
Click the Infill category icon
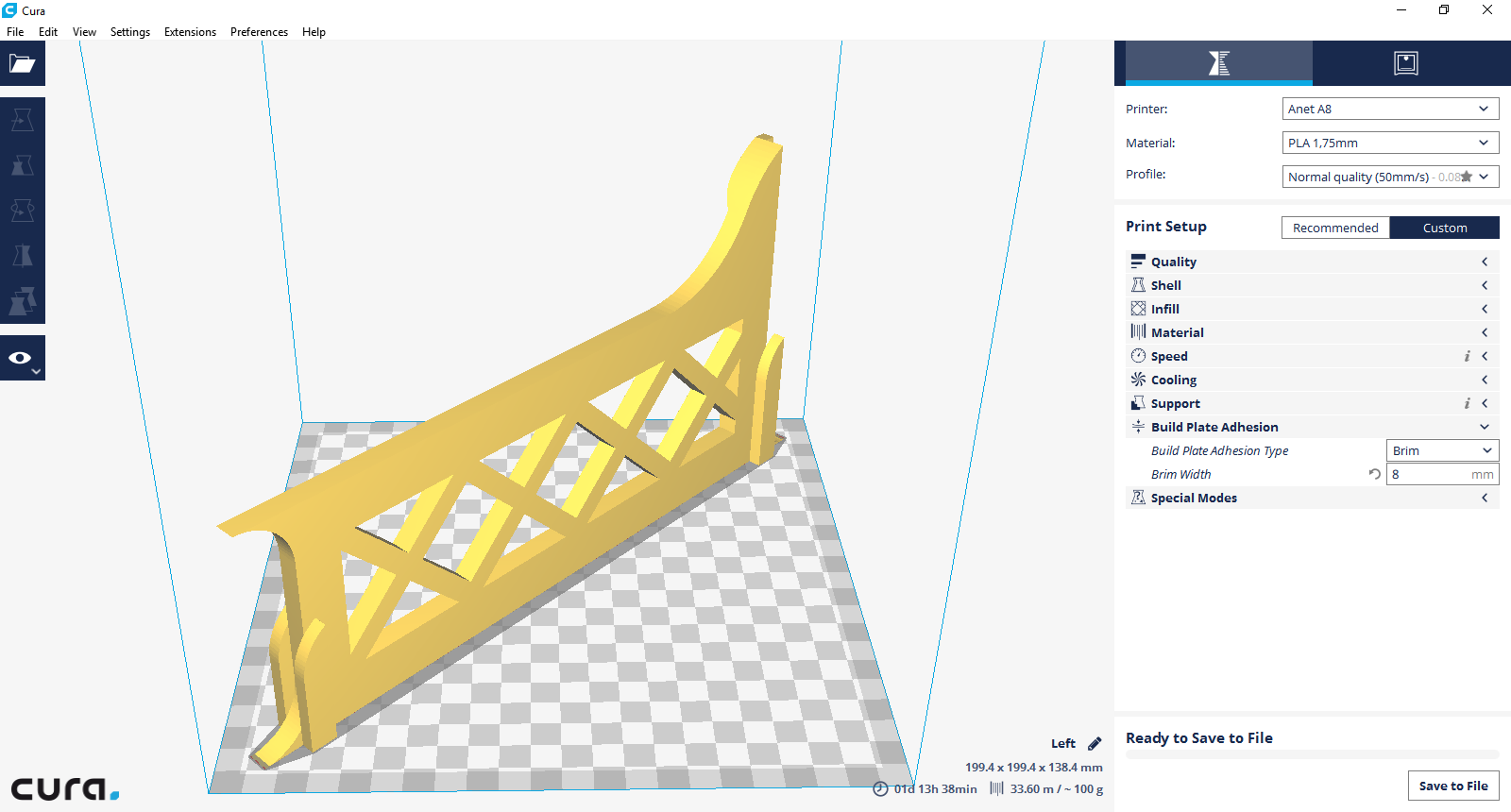point(1138,309)
